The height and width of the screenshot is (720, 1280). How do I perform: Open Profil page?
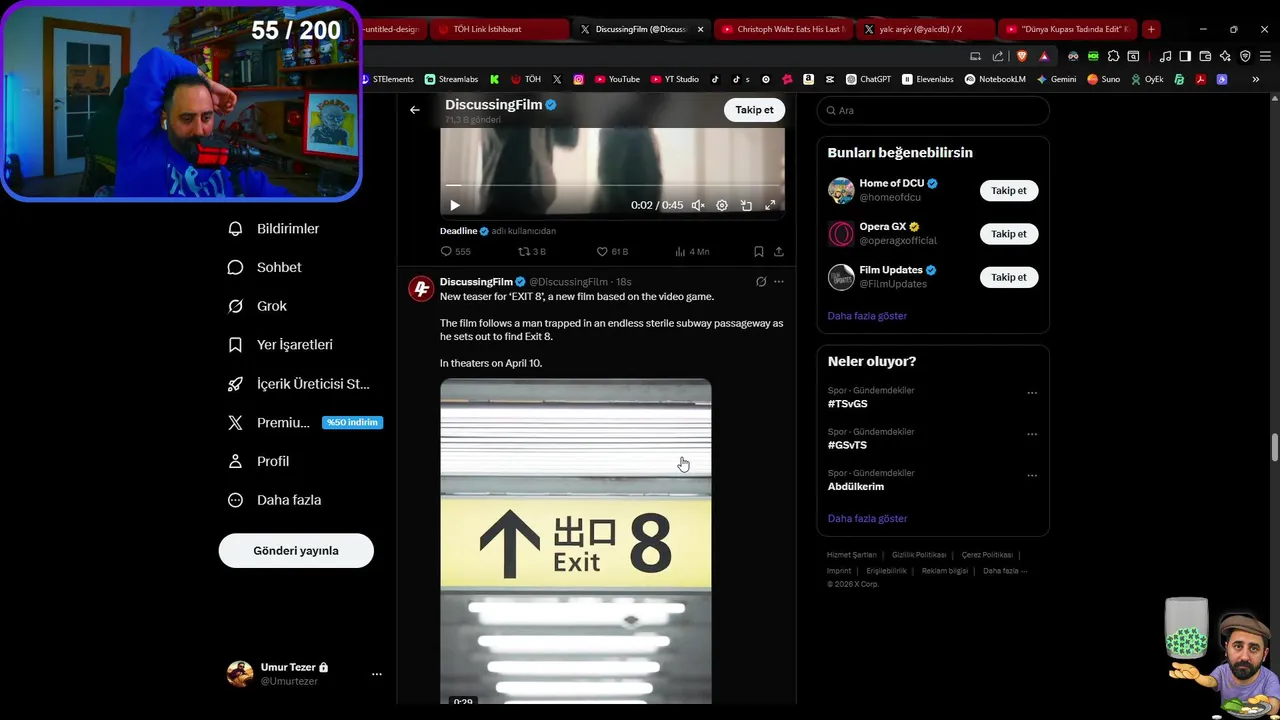click(258, 461)
